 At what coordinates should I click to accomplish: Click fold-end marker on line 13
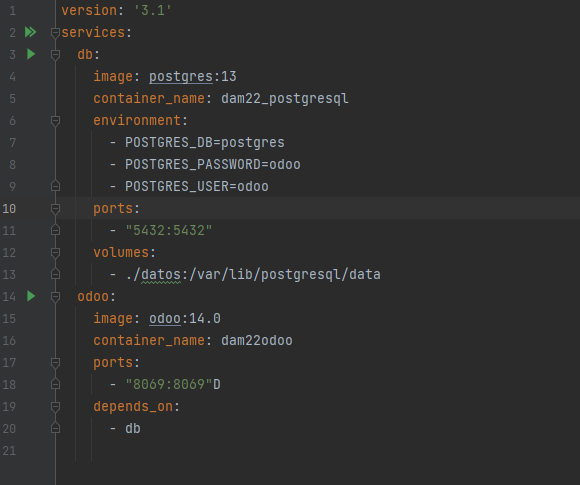[x=55, y=274]
